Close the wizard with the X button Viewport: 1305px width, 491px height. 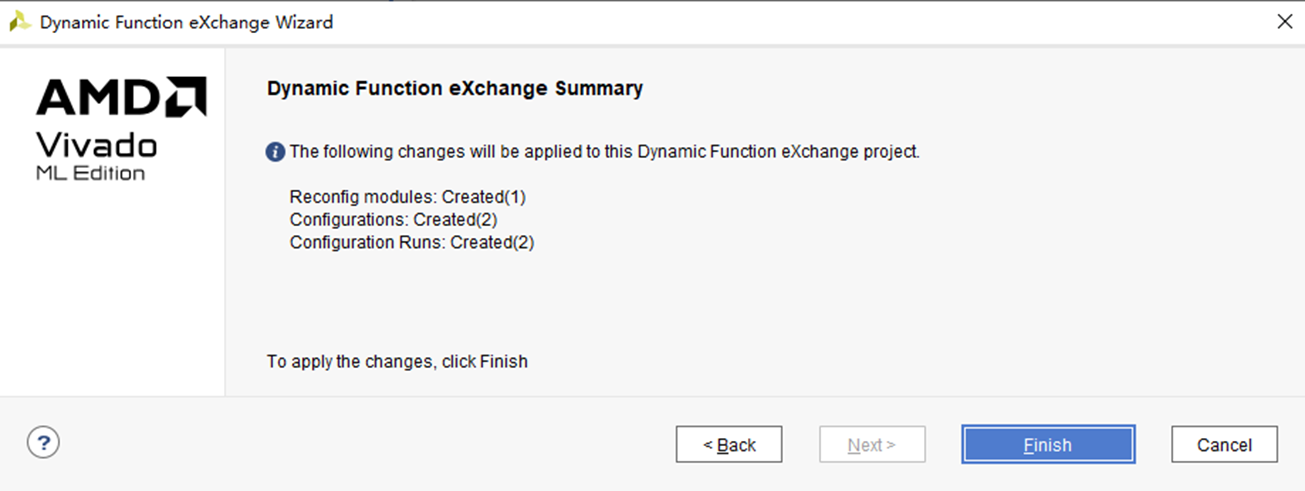tap(1284, 22)
